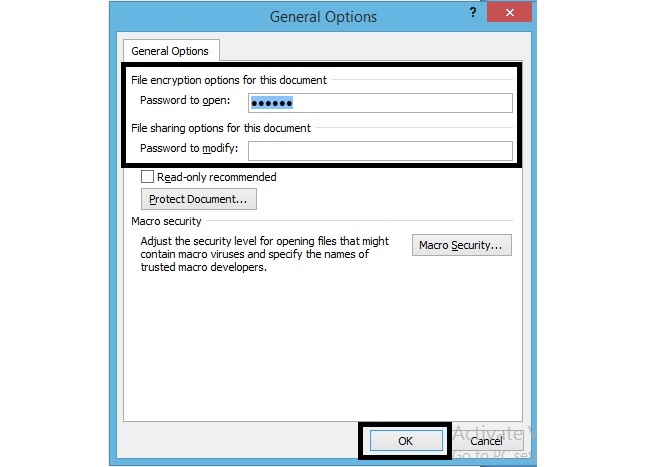Click the 'Macro security' section heading

[167, 221]
